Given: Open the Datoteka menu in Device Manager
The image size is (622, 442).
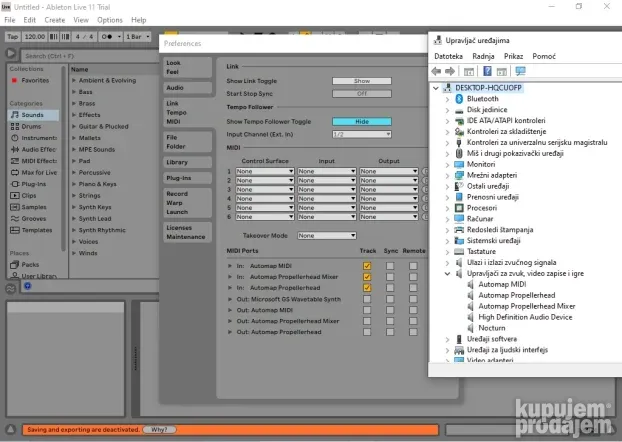Looking at the screenshot, I should tap(448, 56).
